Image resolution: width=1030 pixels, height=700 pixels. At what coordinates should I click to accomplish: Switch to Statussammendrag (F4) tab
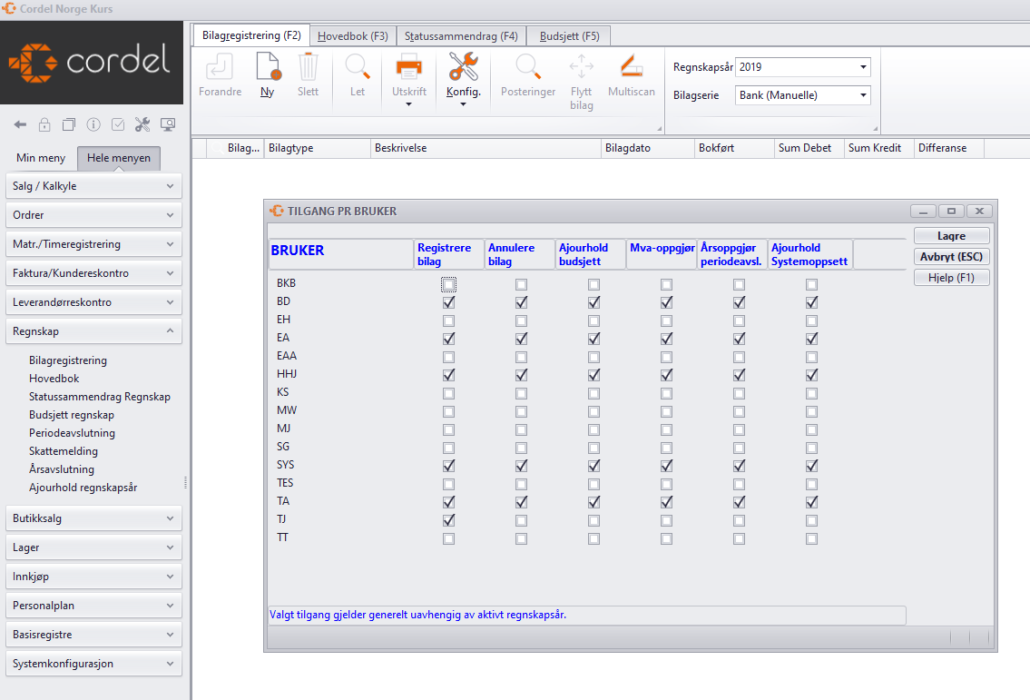[x=461, y=36]
